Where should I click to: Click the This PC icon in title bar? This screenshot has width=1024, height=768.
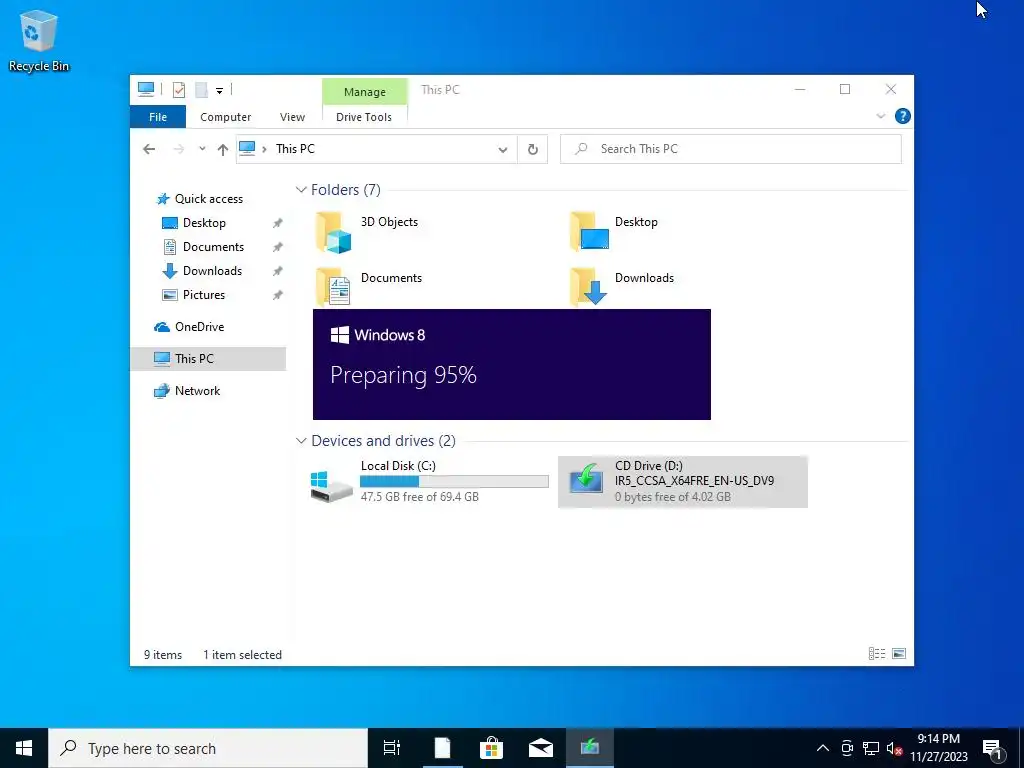146,89
